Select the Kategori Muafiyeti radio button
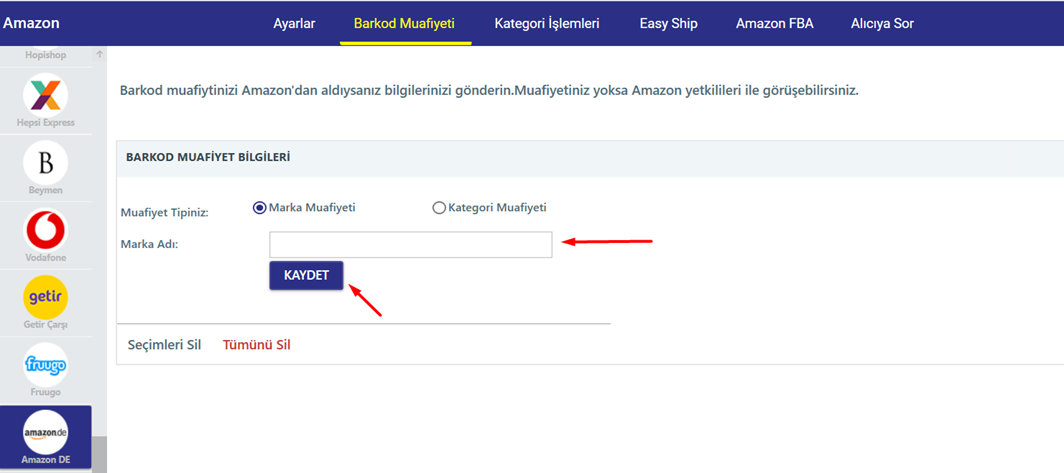 438,208
